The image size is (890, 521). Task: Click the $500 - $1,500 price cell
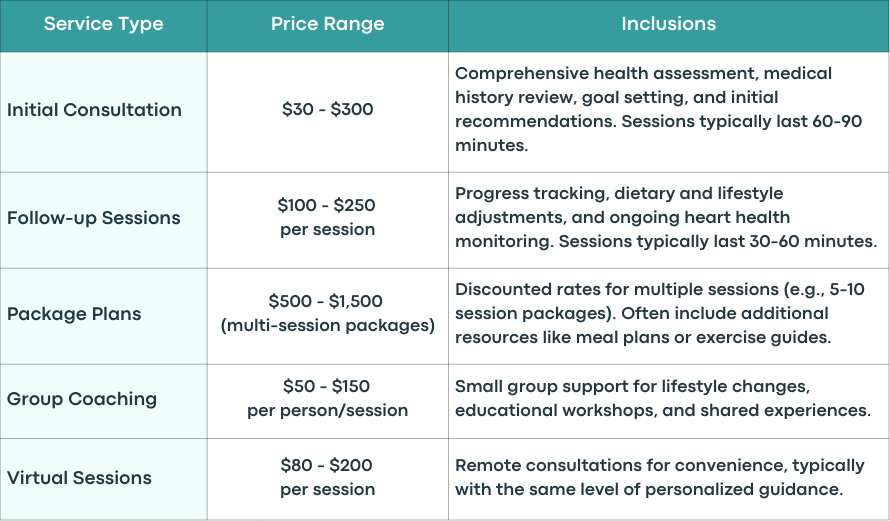328,313
